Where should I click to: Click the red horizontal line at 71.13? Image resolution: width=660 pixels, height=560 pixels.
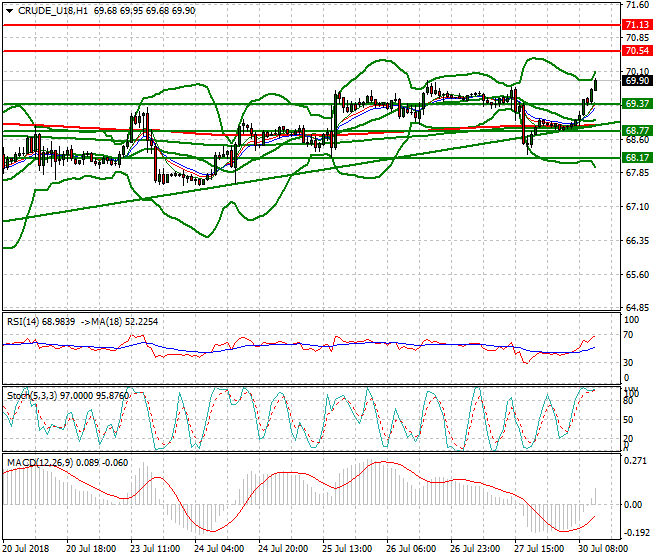point(311,25)
